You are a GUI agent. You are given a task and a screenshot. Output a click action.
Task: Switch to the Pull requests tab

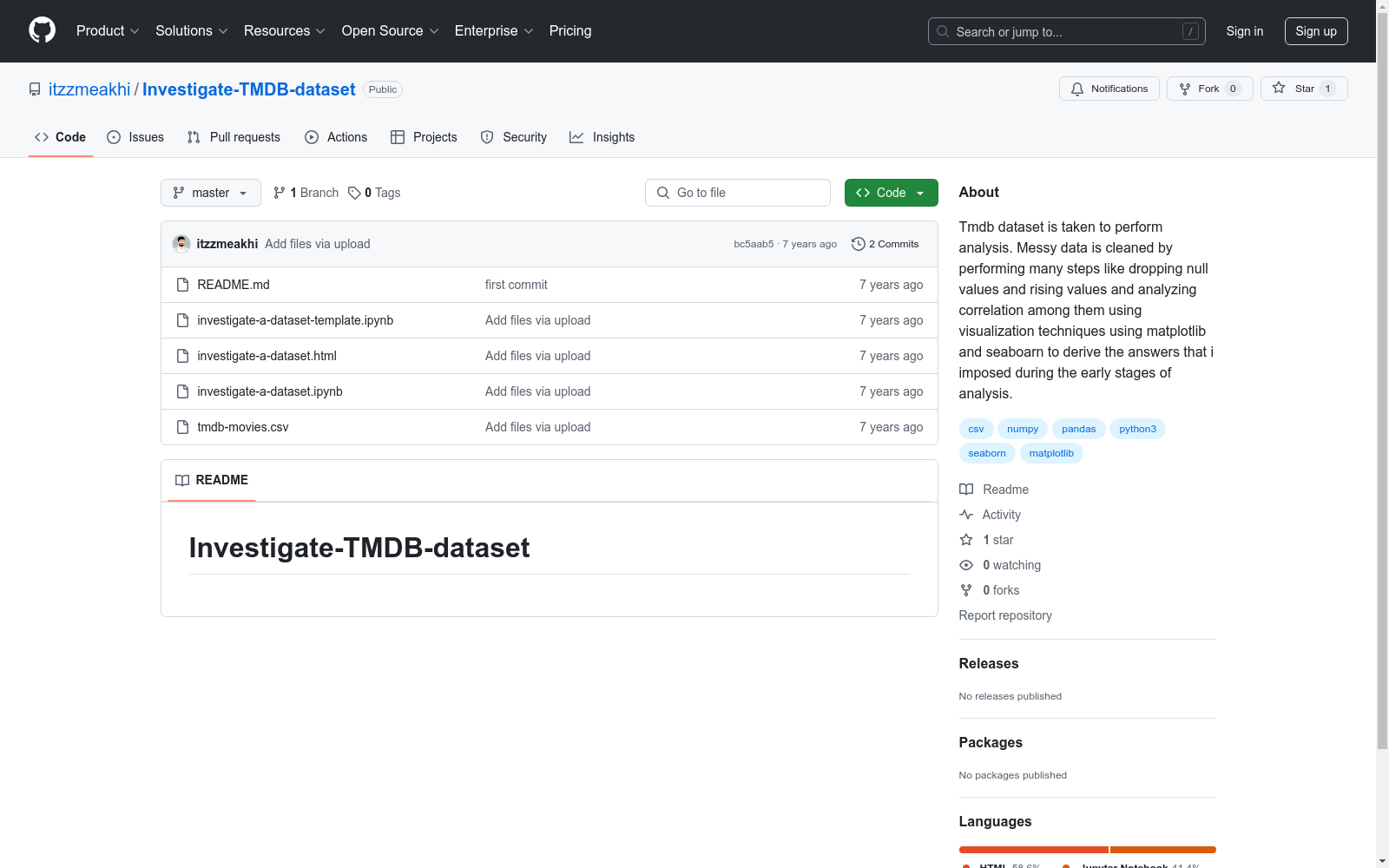(x=234, y=137)
